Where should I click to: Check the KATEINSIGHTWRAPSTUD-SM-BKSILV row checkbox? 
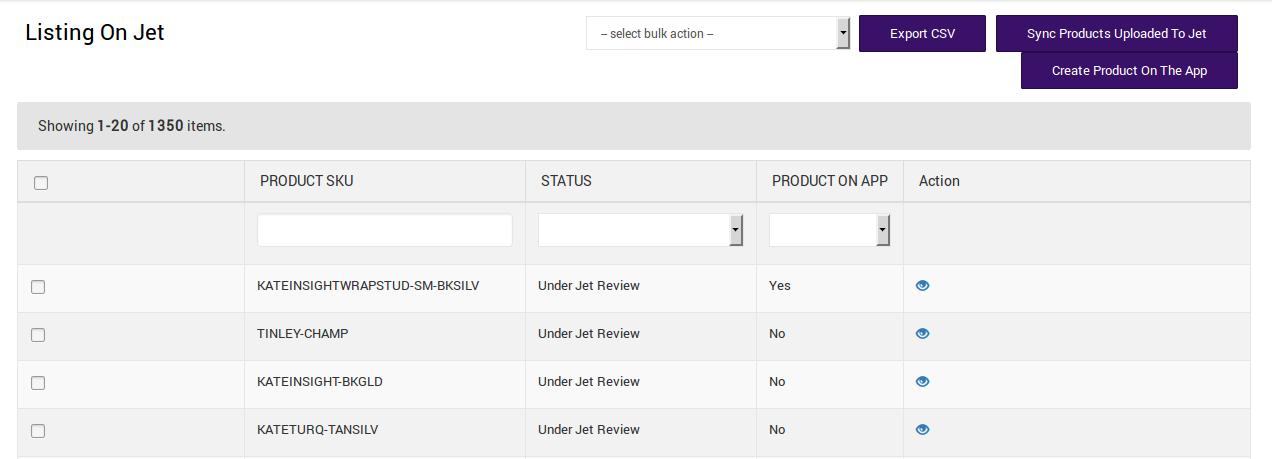pos(38,287)
